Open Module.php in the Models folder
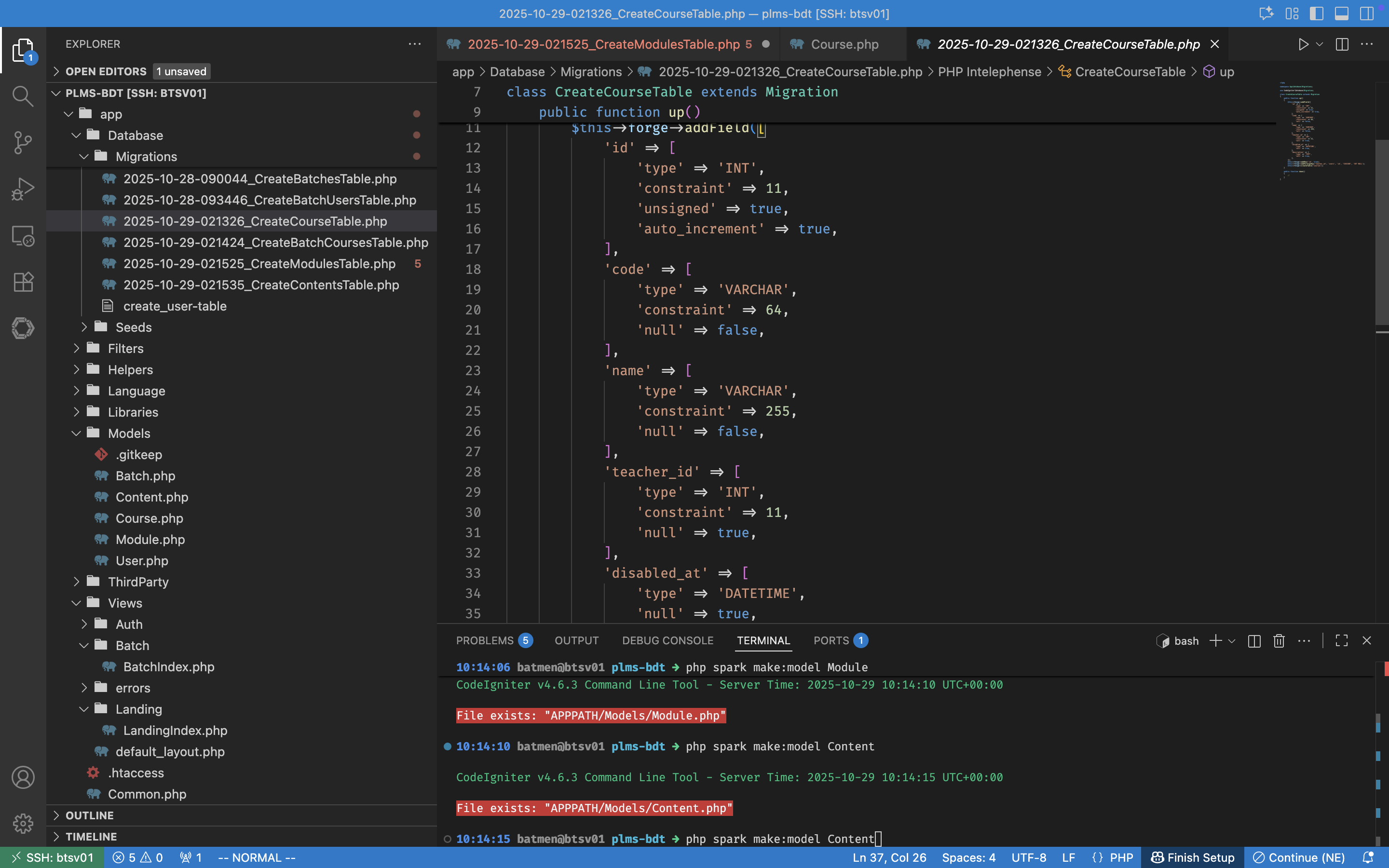 click(x=150, y=540)
